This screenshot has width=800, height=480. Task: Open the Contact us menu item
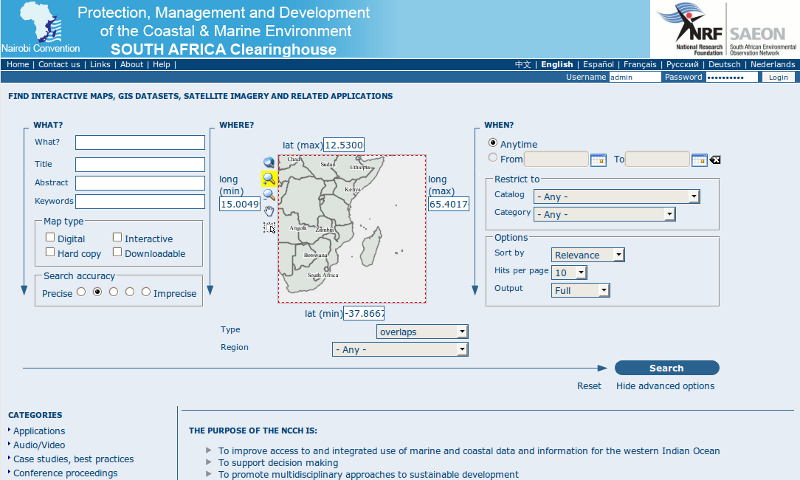pos(59,64)
